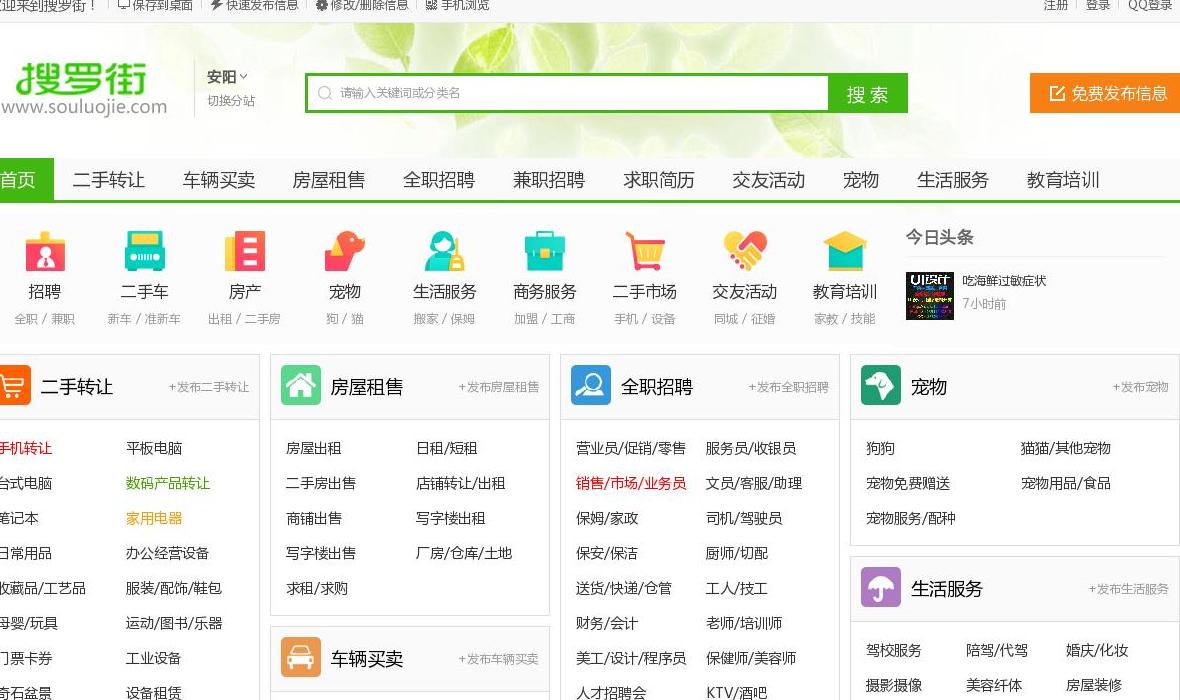Click the orange car icon beside 车辆买卖 heading
The height and width of the screenshot is (700, 1180).
tap(301, 657)
